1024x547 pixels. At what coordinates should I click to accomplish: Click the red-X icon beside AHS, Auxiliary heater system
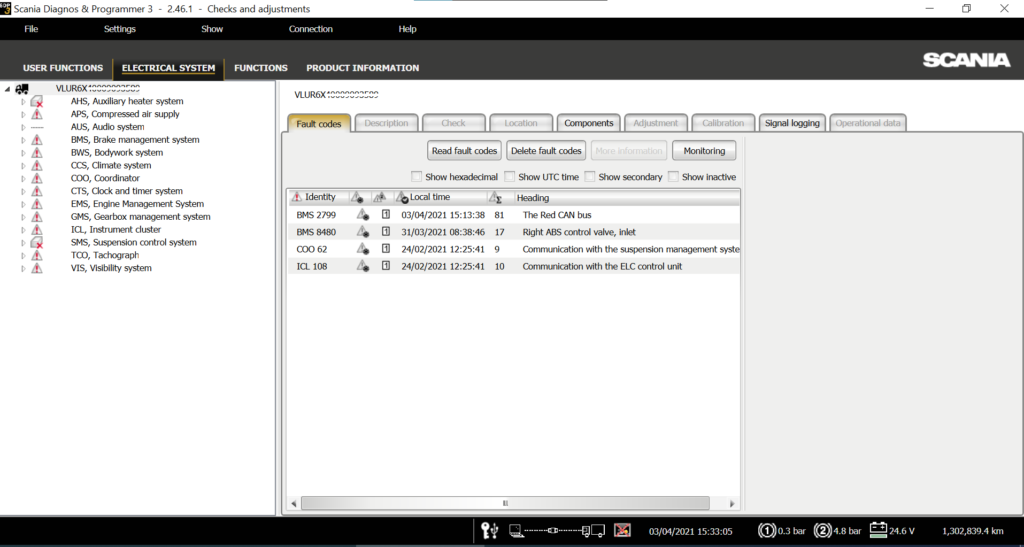pyautogui.click(x=37, y=101)
